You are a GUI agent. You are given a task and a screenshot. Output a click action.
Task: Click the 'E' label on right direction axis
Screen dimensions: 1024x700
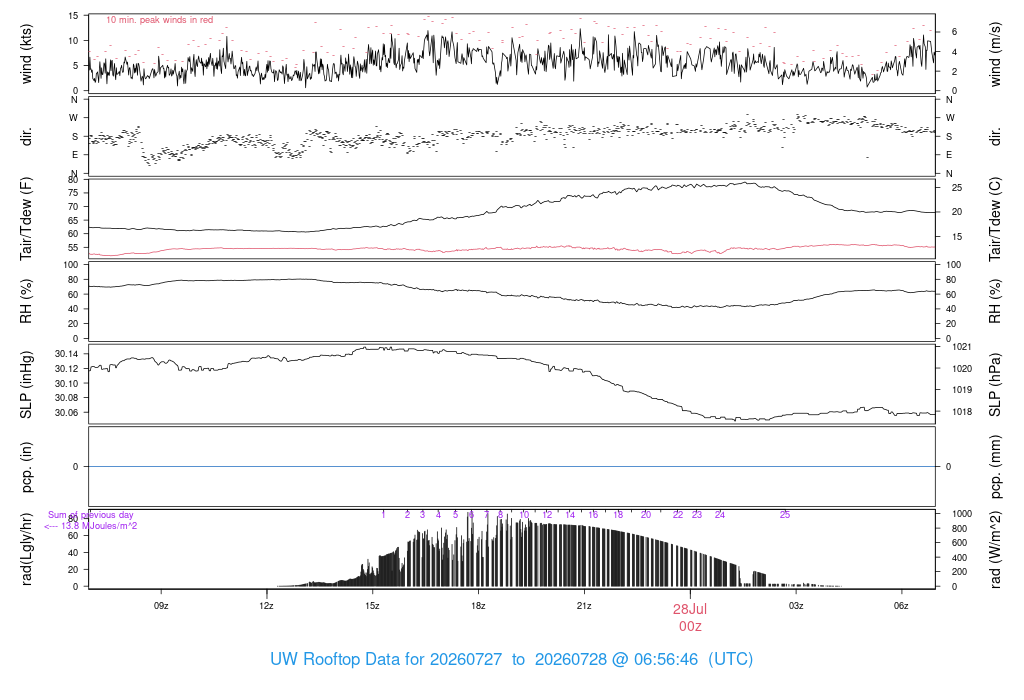point(949,155)
